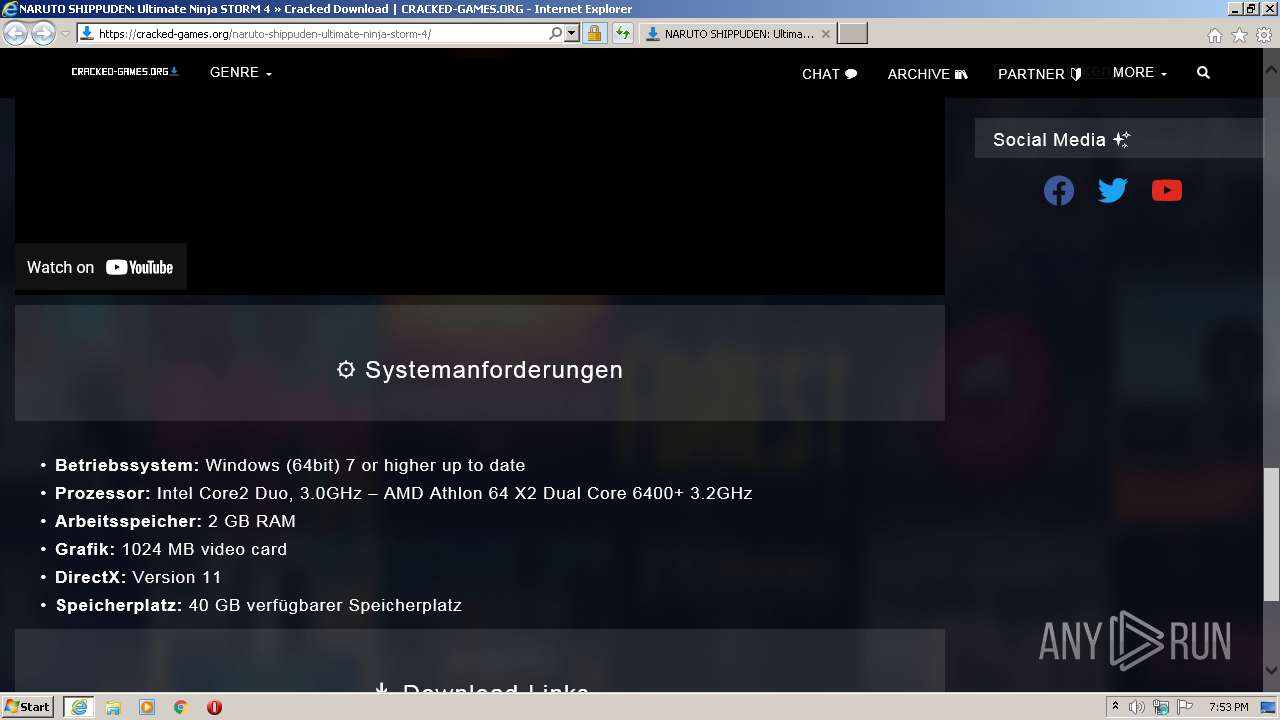Open a new blank tab
The width and height of the screenshot is (1280, 720).
click(852, 33)
